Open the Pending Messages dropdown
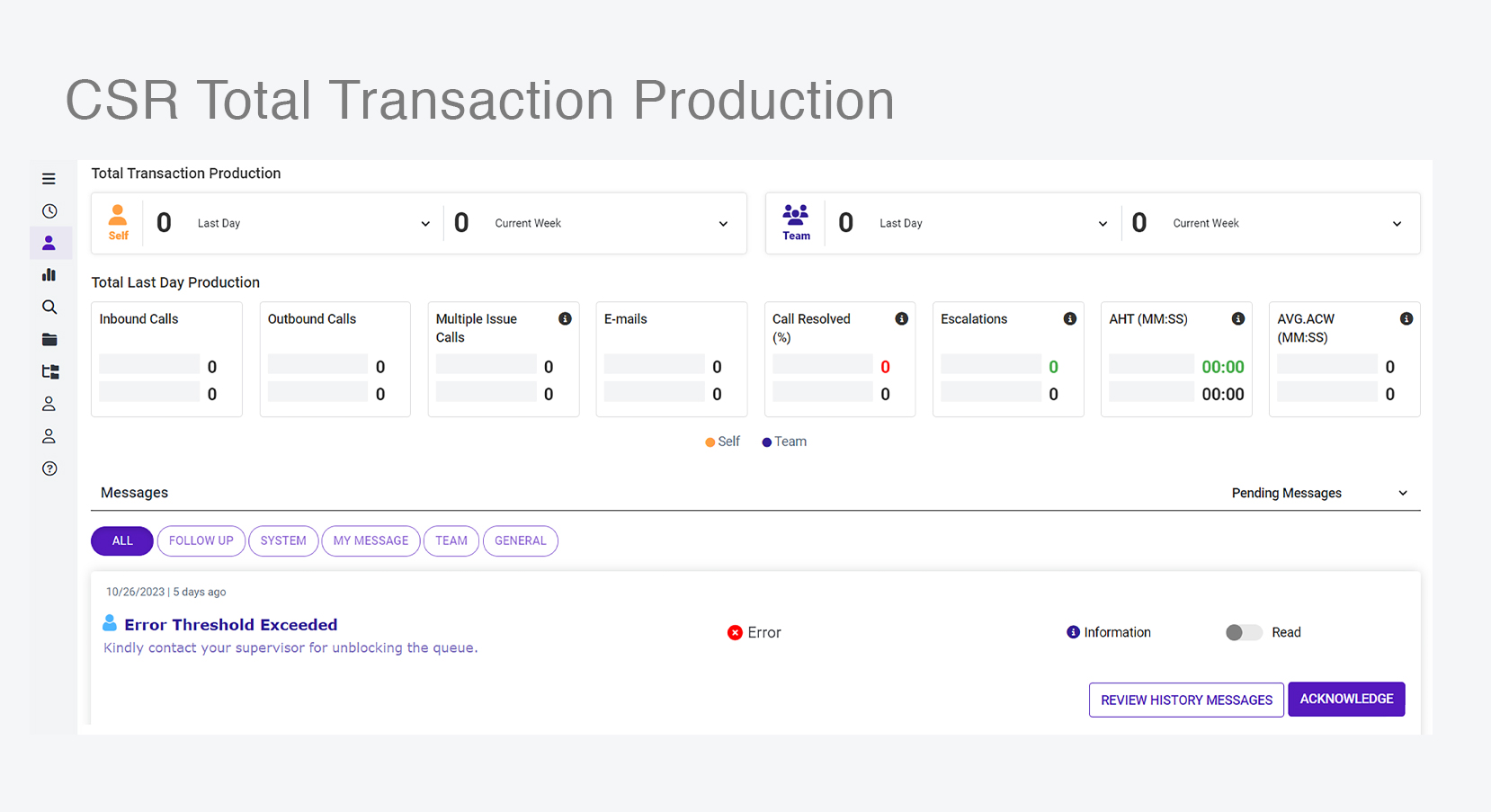This screenshot has height=812, width=1491. (x=1319, y=493)
